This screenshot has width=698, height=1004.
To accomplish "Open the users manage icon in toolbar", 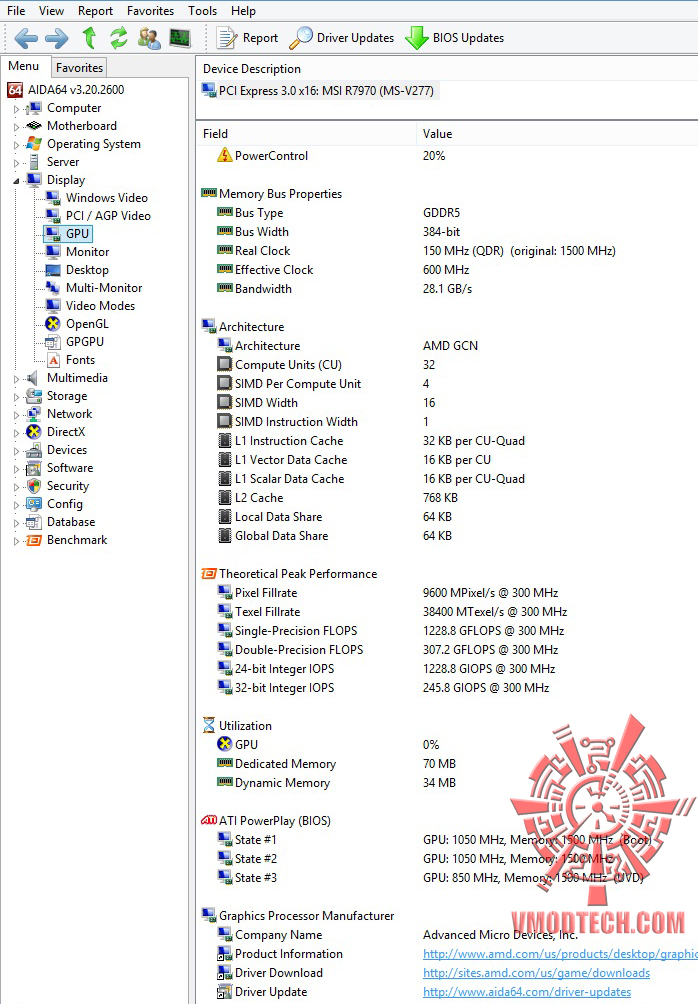I will pos(149,38).
